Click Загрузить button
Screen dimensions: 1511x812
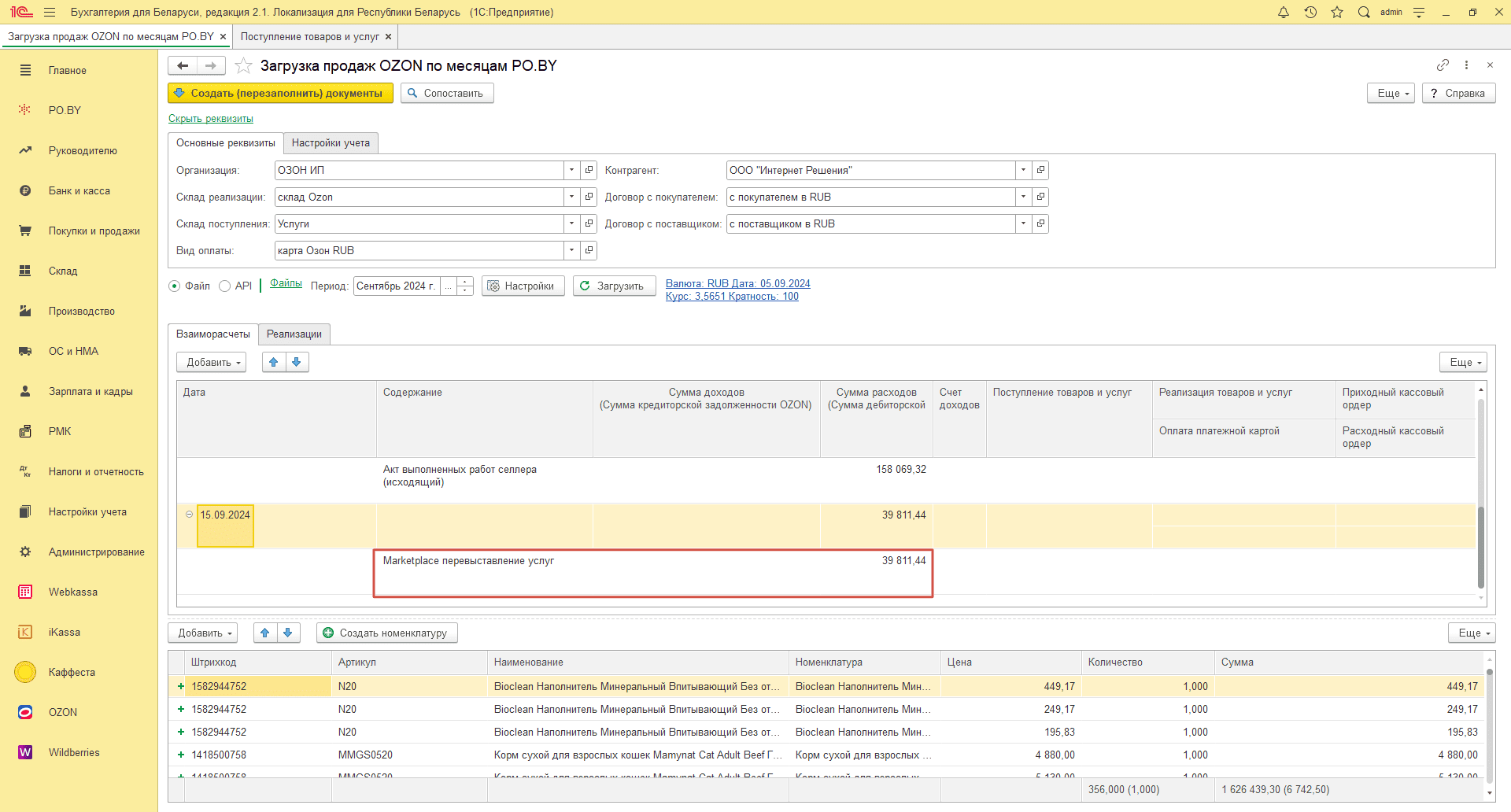pos(614,286)
